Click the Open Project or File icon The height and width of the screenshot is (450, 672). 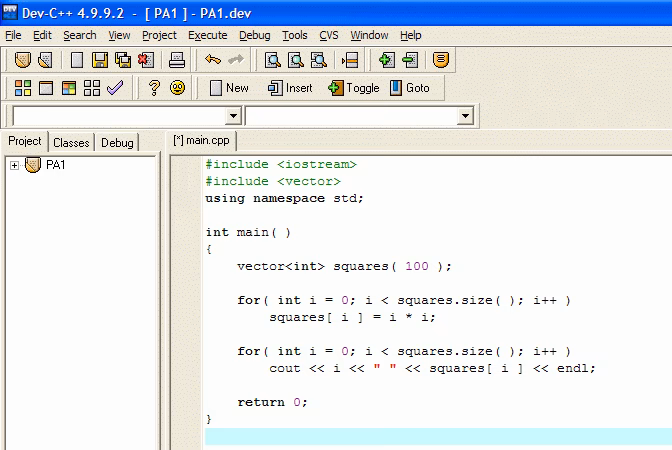[x=45, y=60]
